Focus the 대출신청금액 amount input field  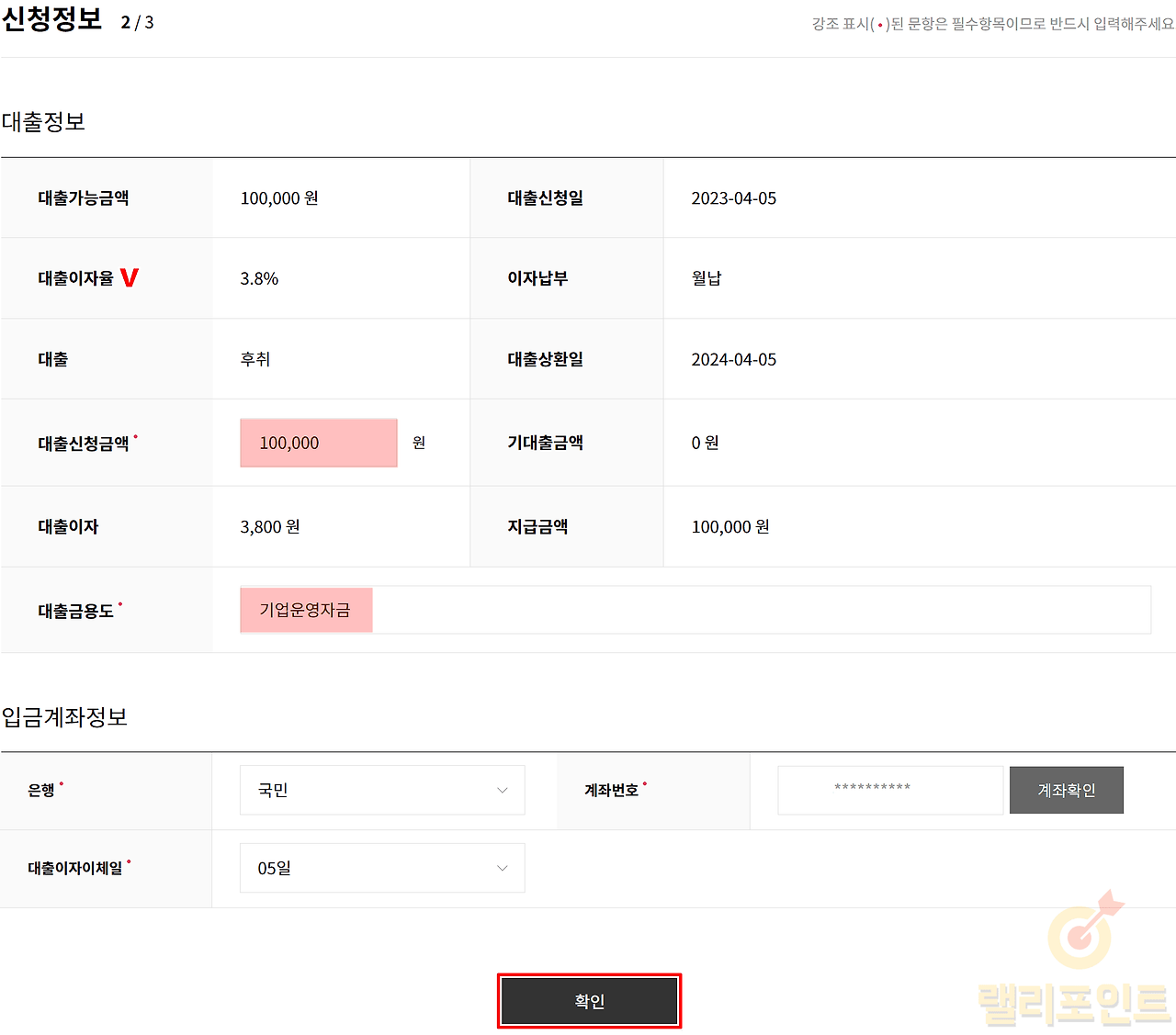coord(318,443)
